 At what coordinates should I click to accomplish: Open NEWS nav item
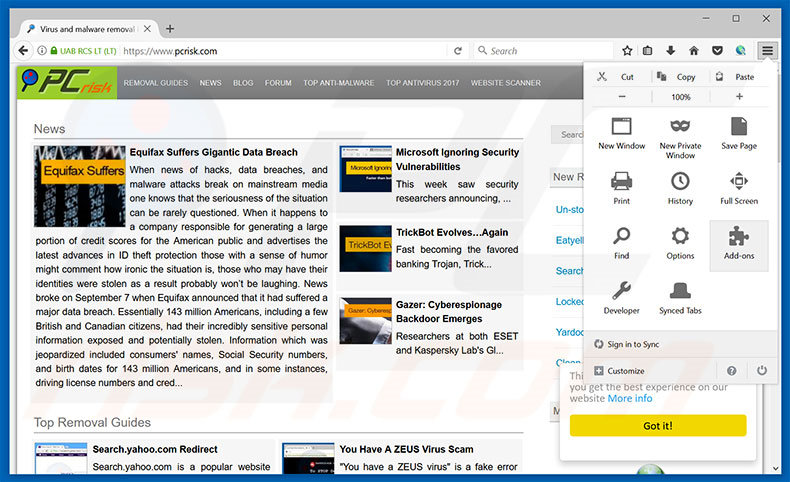click(x=210, y=83)
